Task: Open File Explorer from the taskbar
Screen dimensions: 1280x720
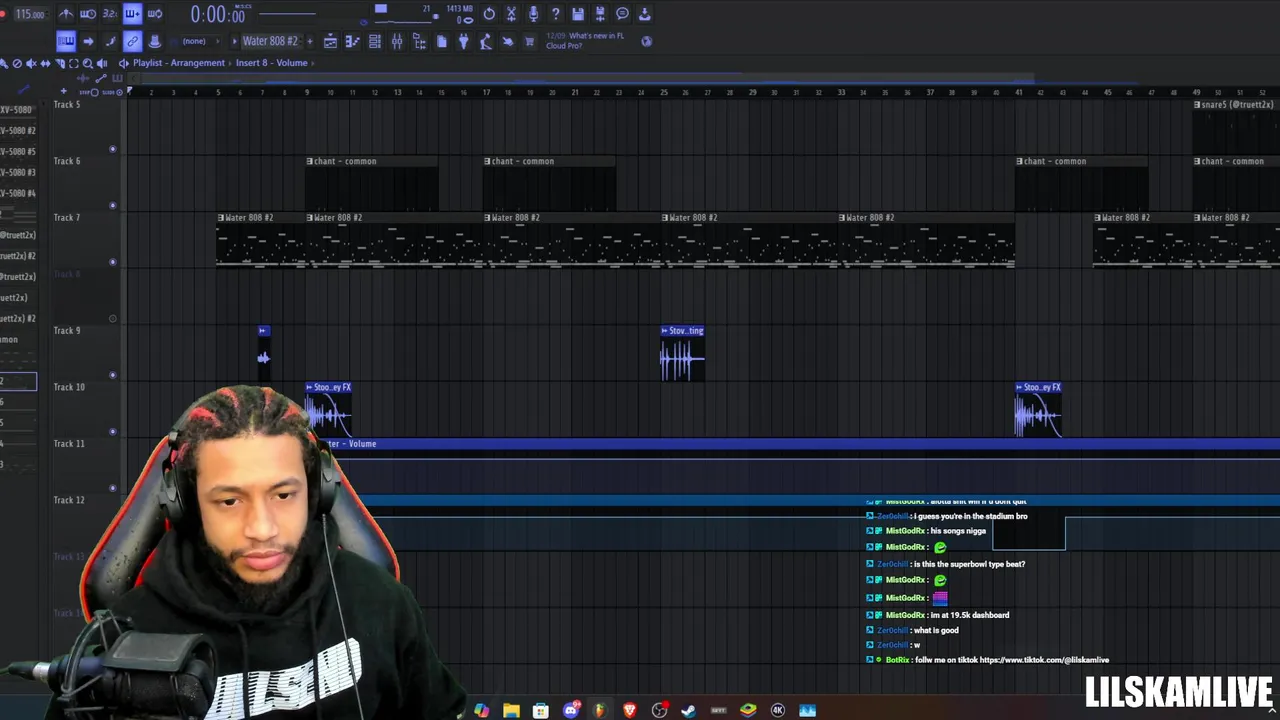Action: click(x=512, y=710)
